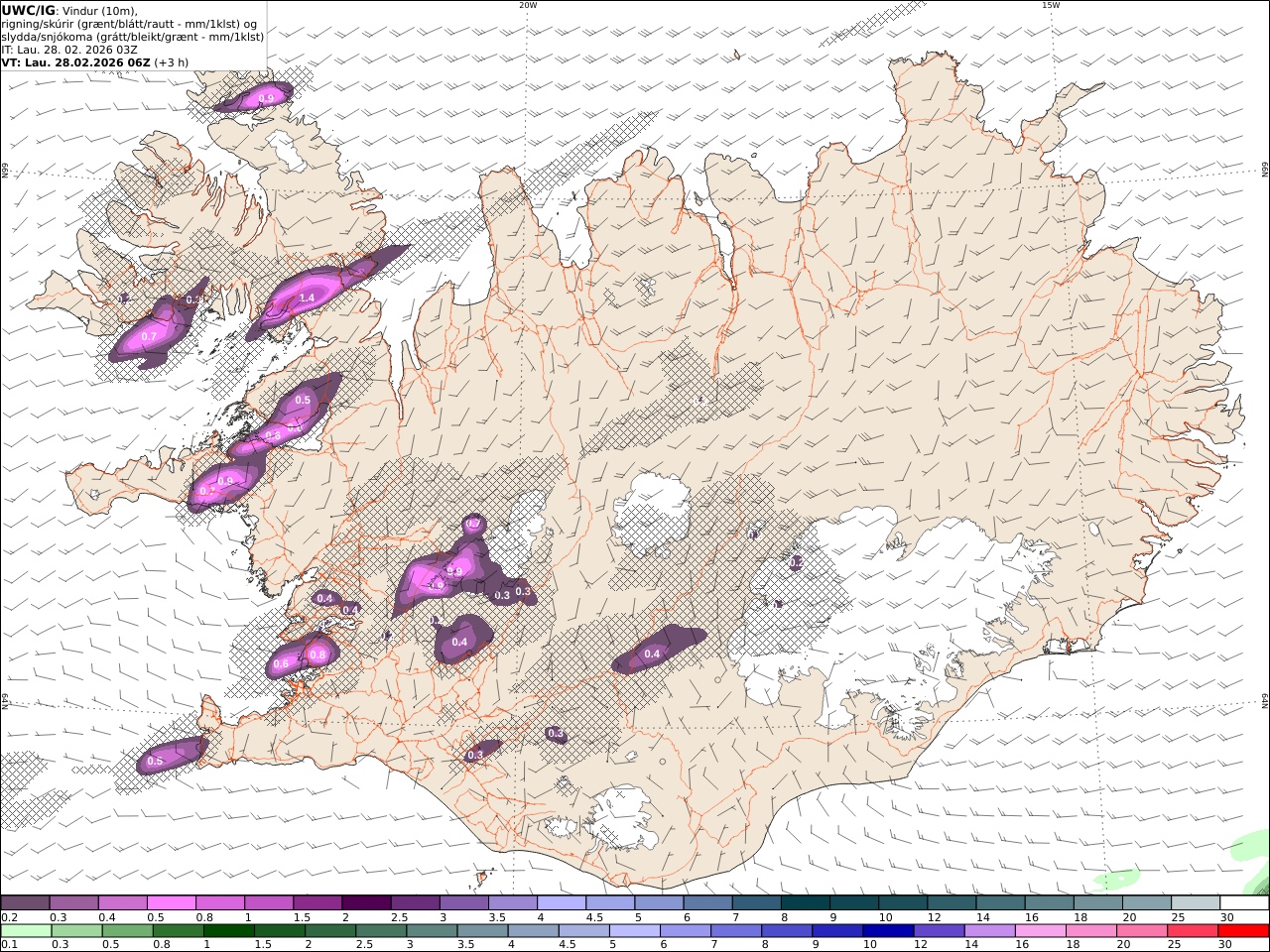Click the "1.4" precipitation value on the map
This screenshot has width=1270, height=952.
pos(307,297)
